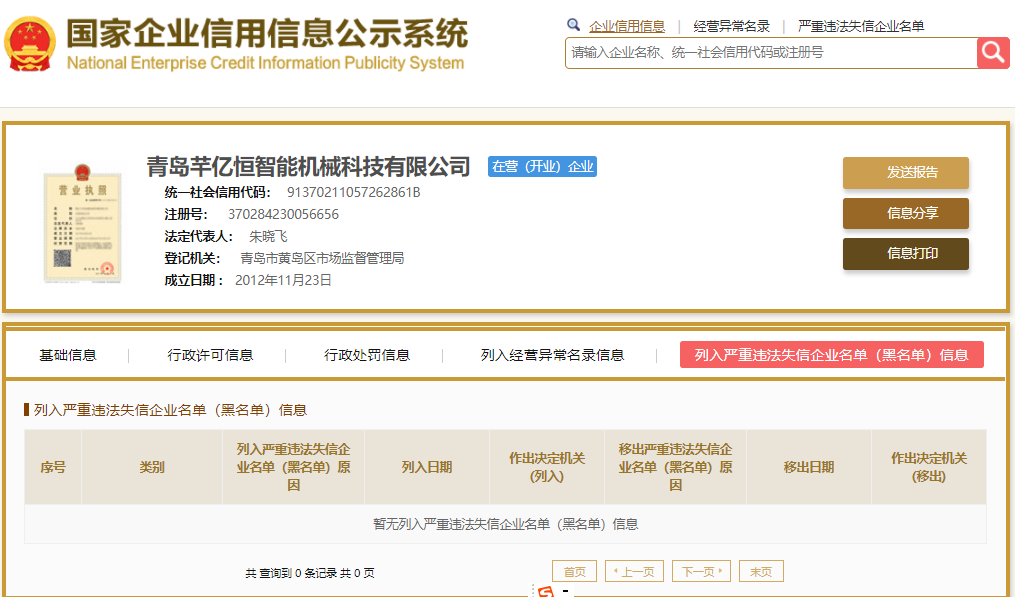
Task: Go to 首页 pagination button
Action: tap(574, 571)
